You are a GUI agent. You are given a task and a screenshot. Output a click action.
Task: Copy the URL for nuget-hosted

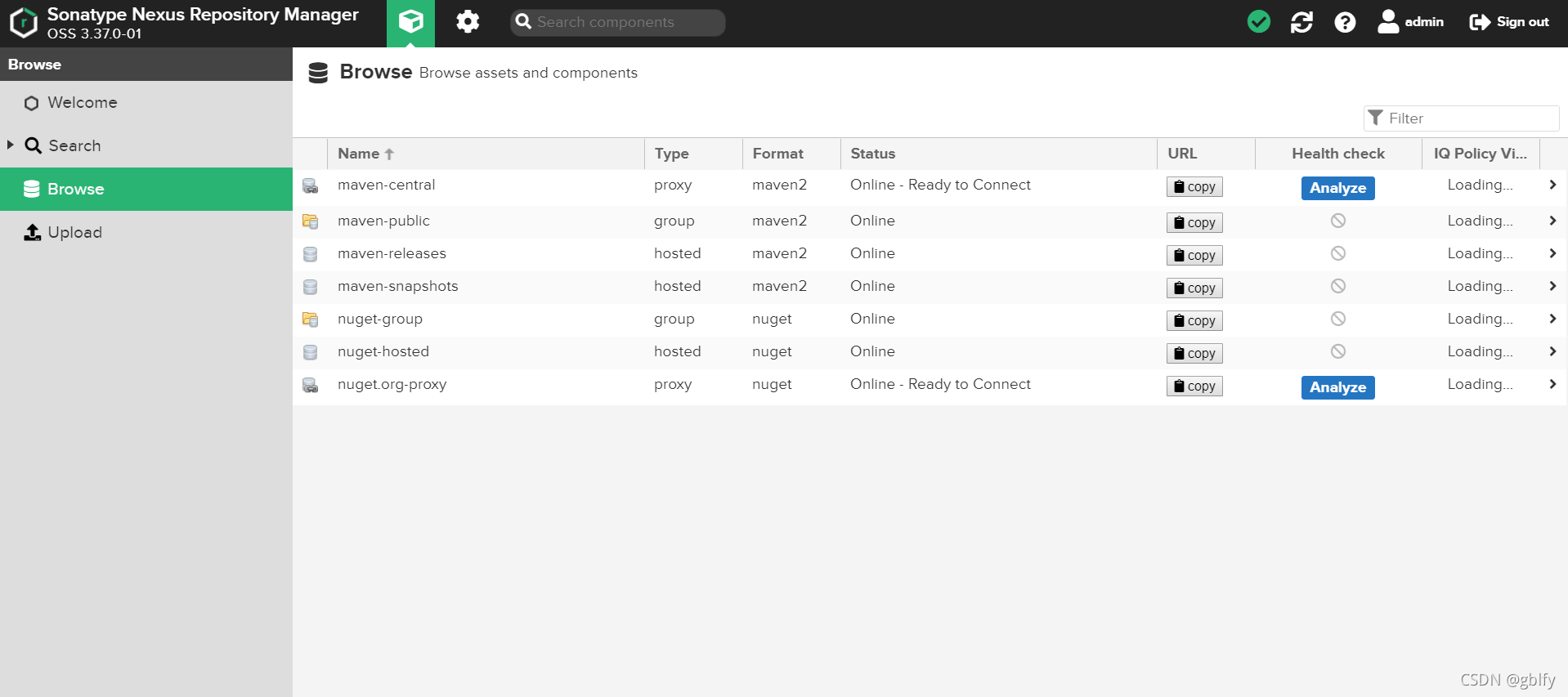(1194, 354)
